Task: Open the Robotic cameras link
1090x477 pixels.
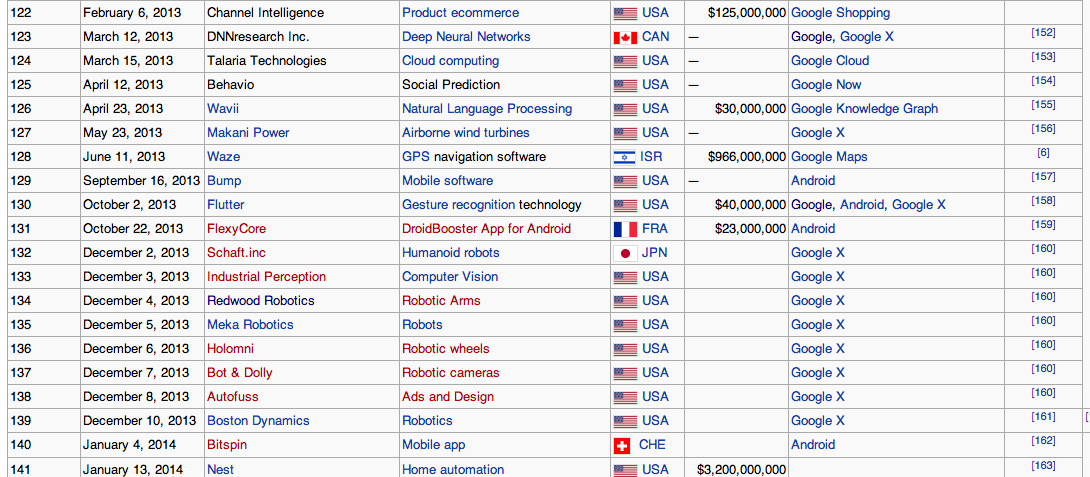Action: [450, 373]
